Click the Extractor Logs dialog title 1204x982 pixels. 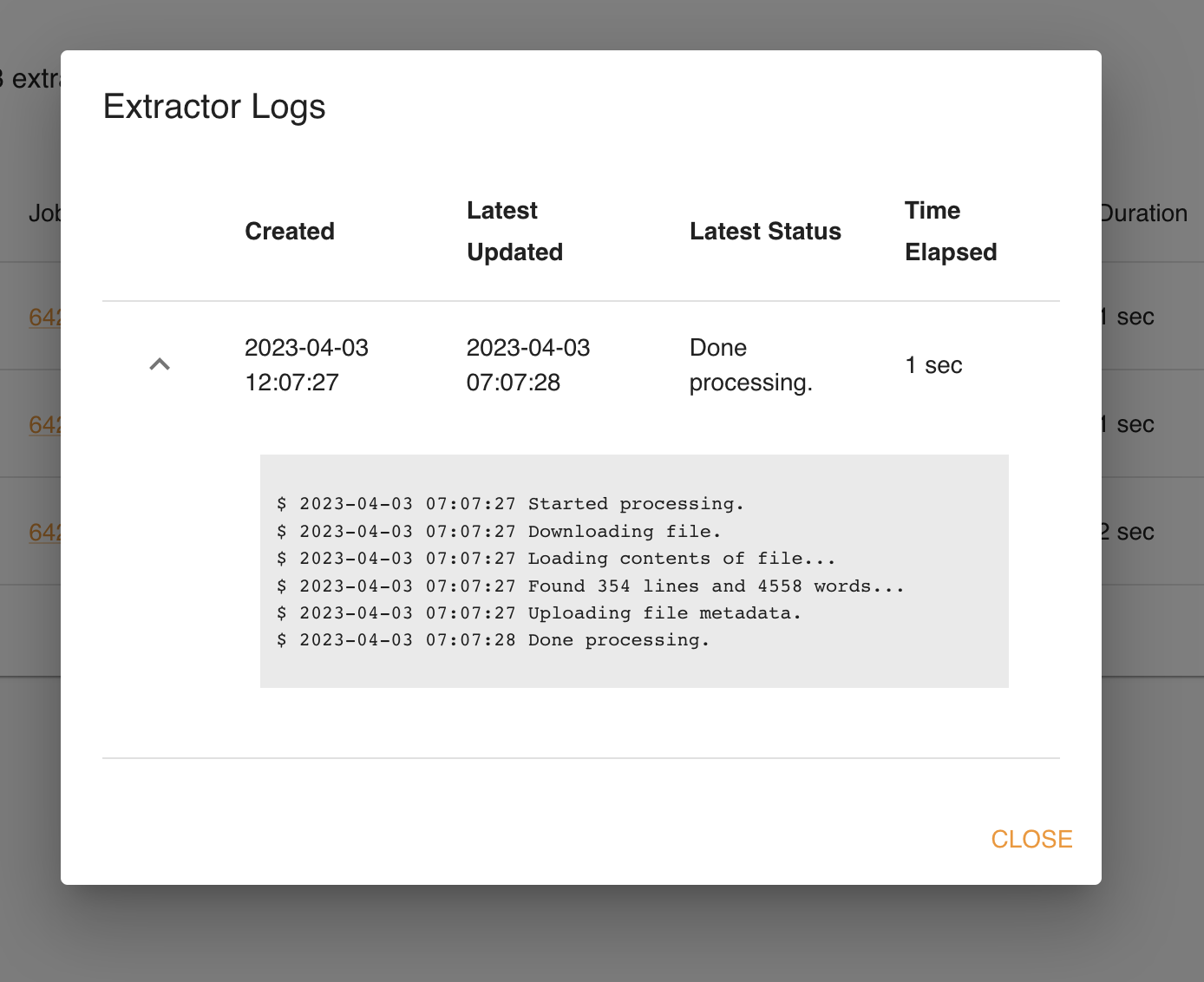[214, 107]
